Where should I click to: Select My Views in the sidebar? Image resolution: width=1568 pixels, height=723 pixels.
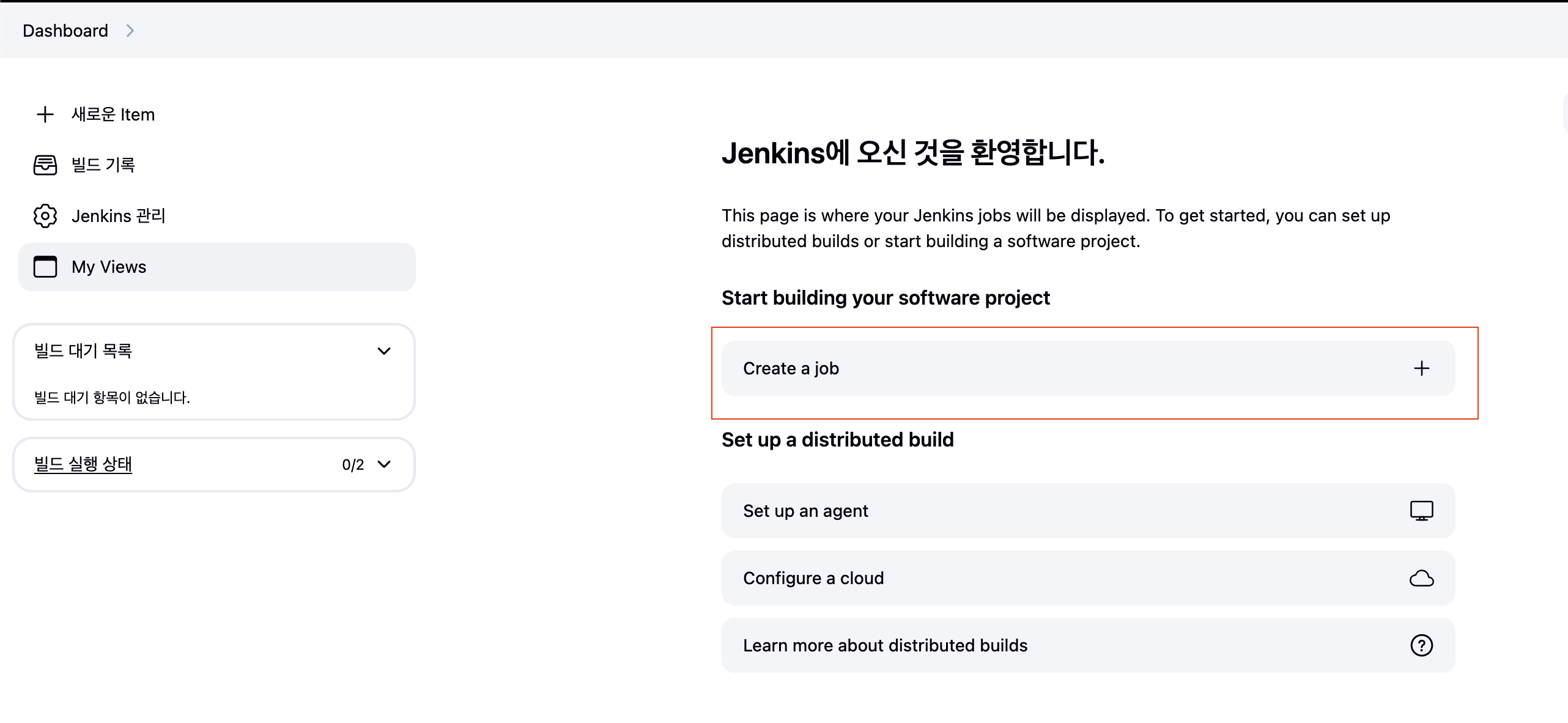pyautogui.click(x=109, y=267)
